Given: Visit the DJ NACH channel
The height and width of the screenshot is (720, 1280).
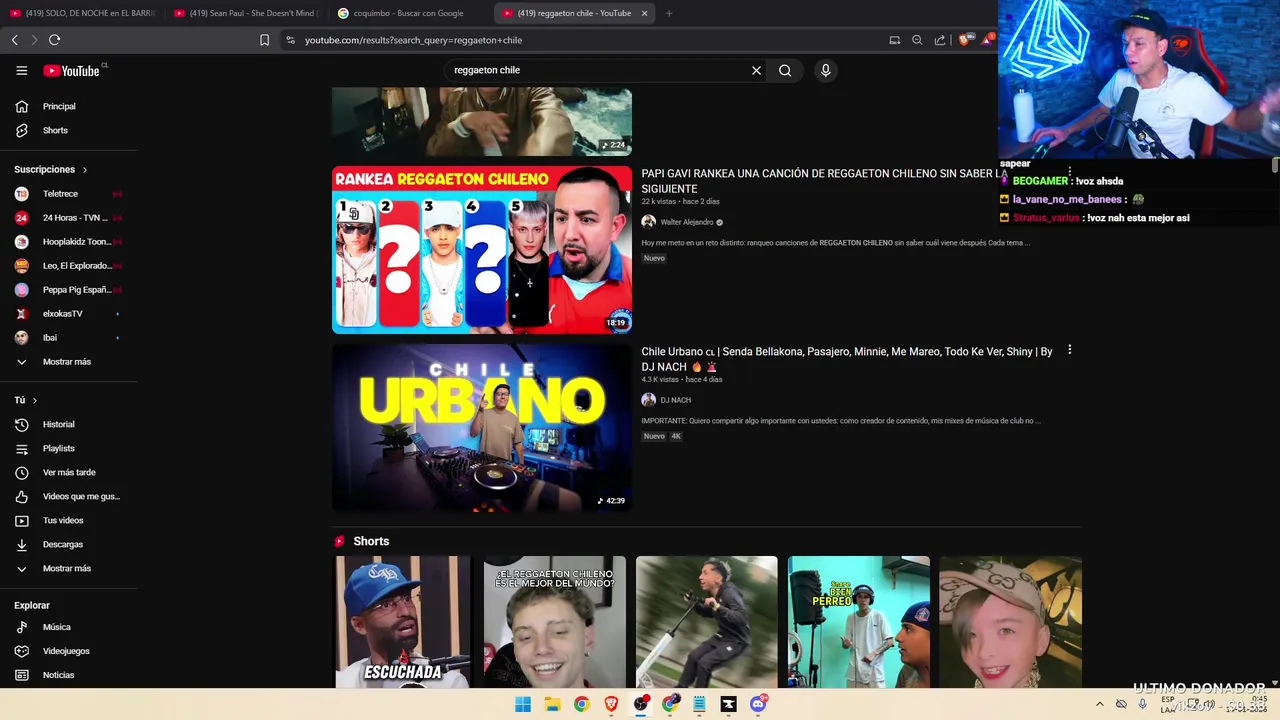Looking at the screenshot, I should tap(675, 400).
